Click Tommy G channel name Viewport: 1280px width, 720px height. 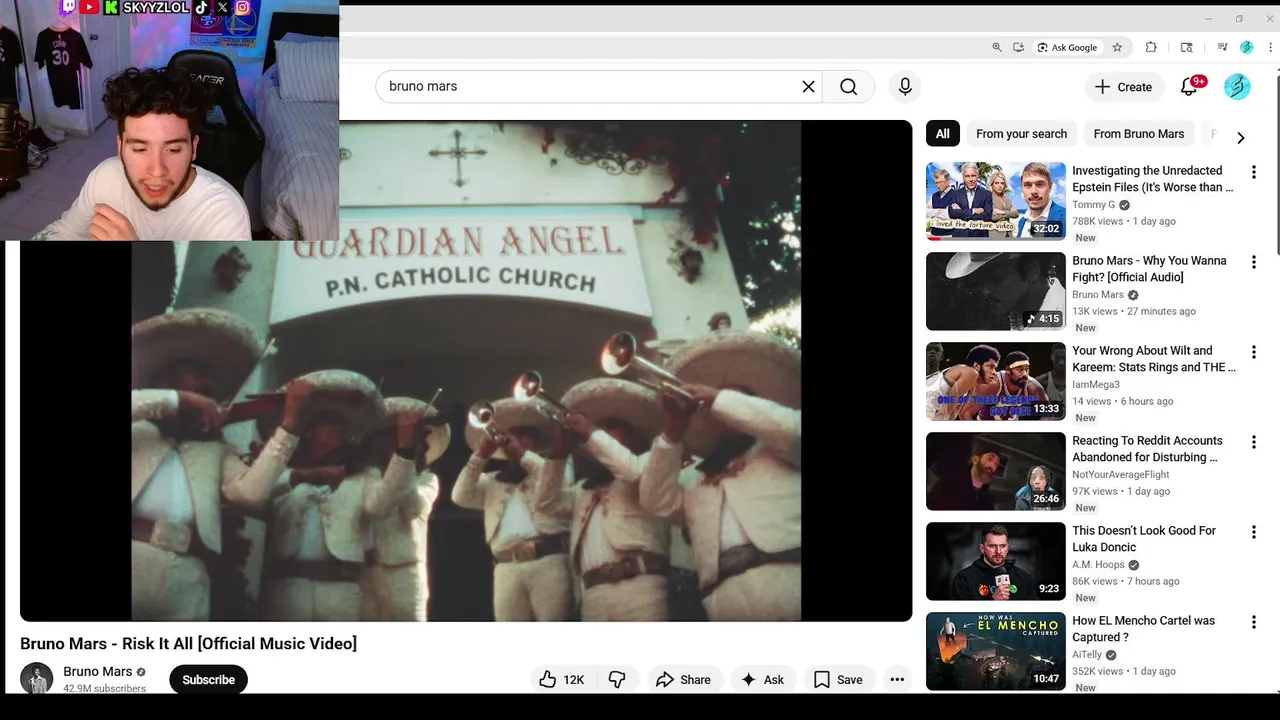coord(1093,205)
